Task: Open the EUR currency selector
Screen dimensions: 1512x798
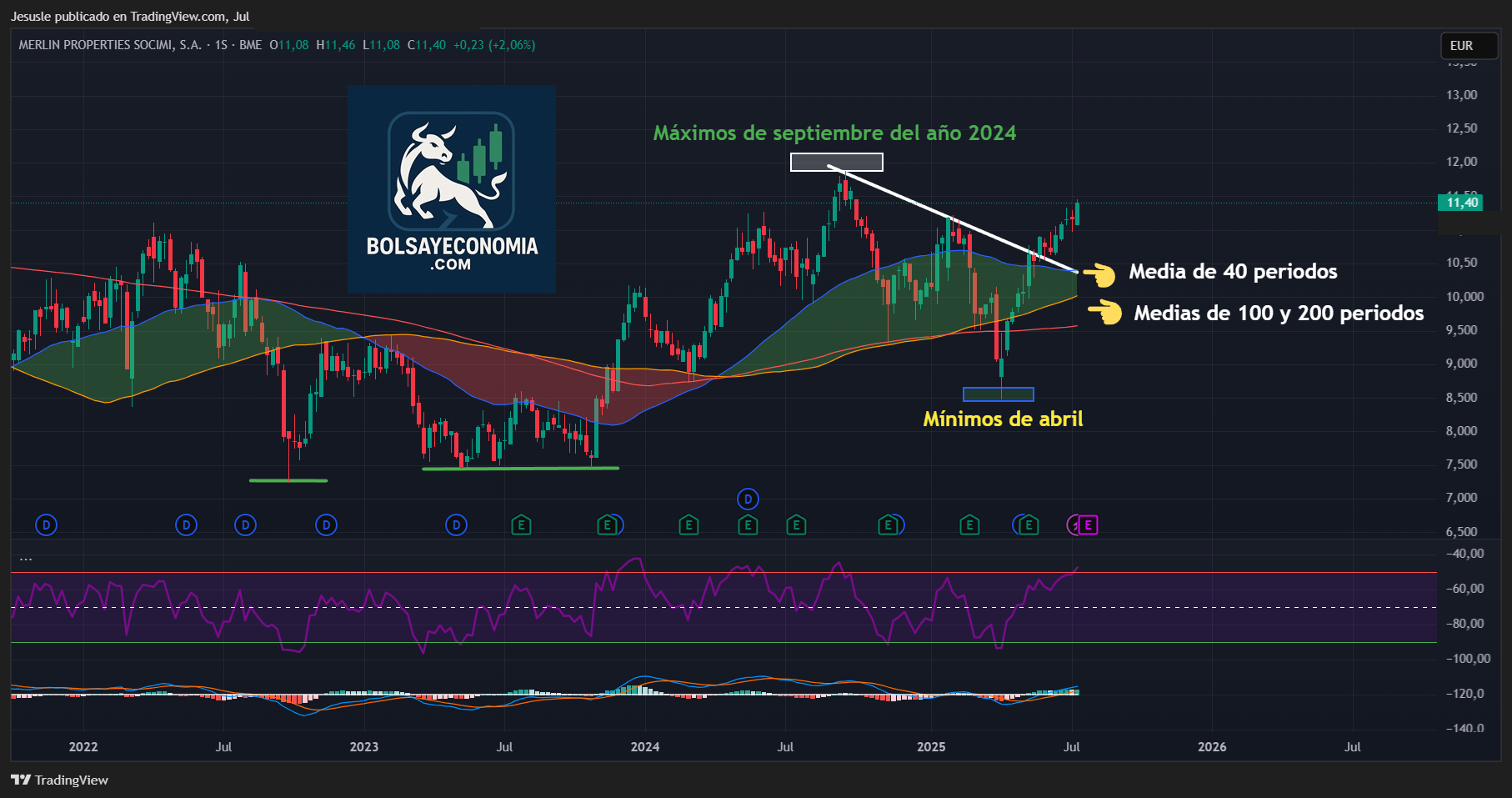Action: [1469, 46]
